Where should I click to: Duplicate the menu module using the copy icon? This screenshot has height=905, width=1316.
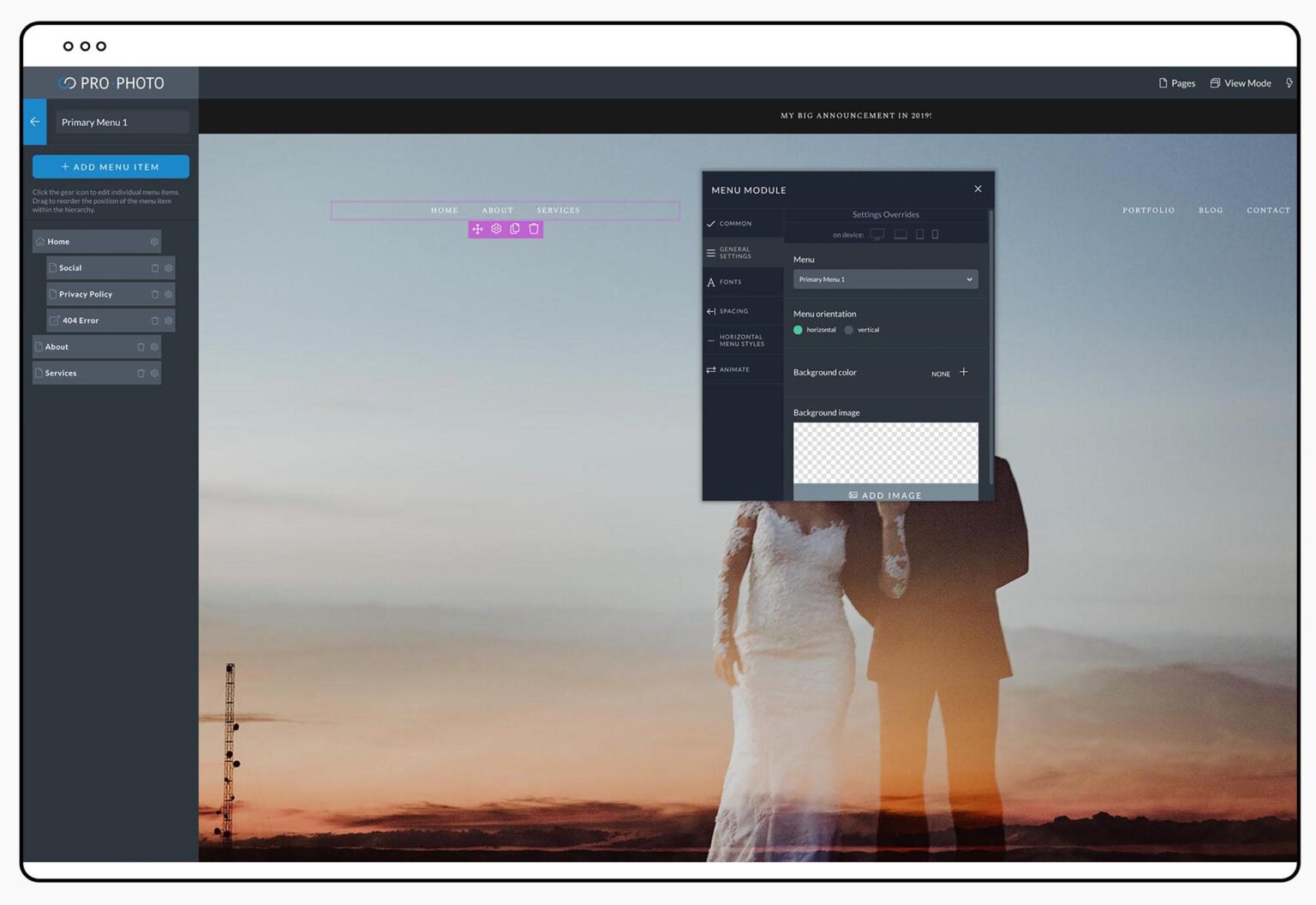(515, 229)
